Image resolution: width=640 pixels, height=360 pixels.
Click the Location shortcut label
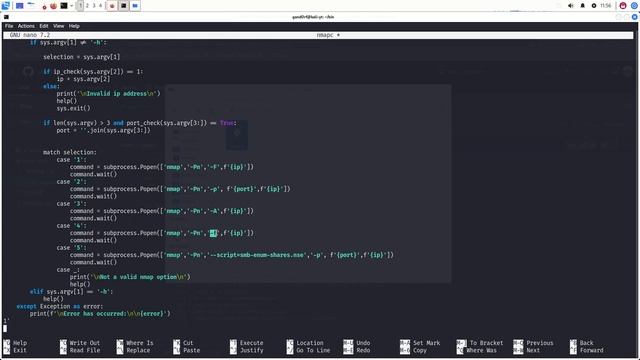tap(310, 343)
